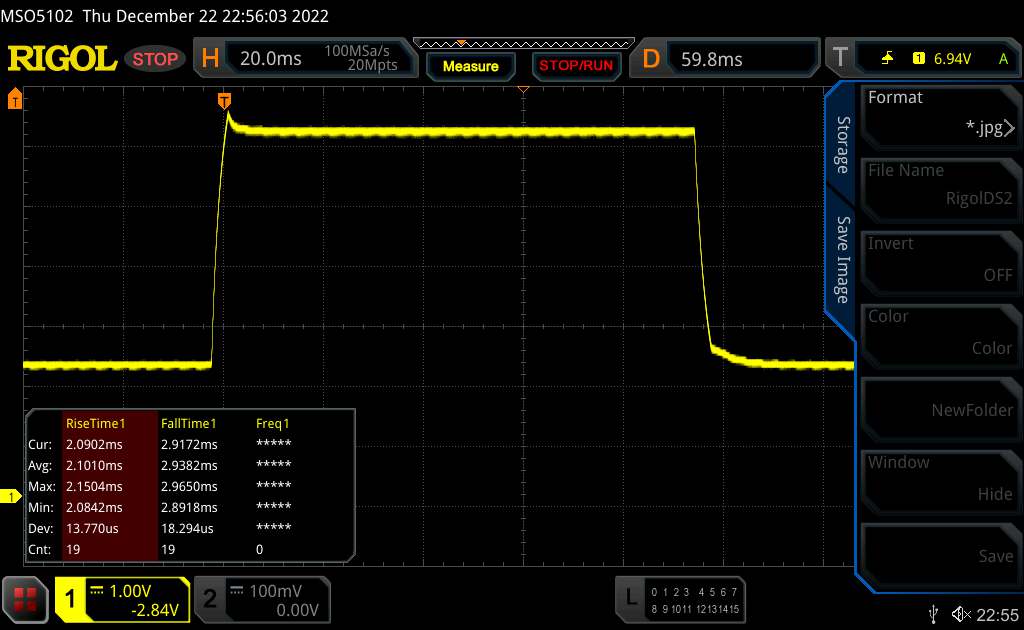Open logic analyzer L channels panel

click(x=680, y=599)
